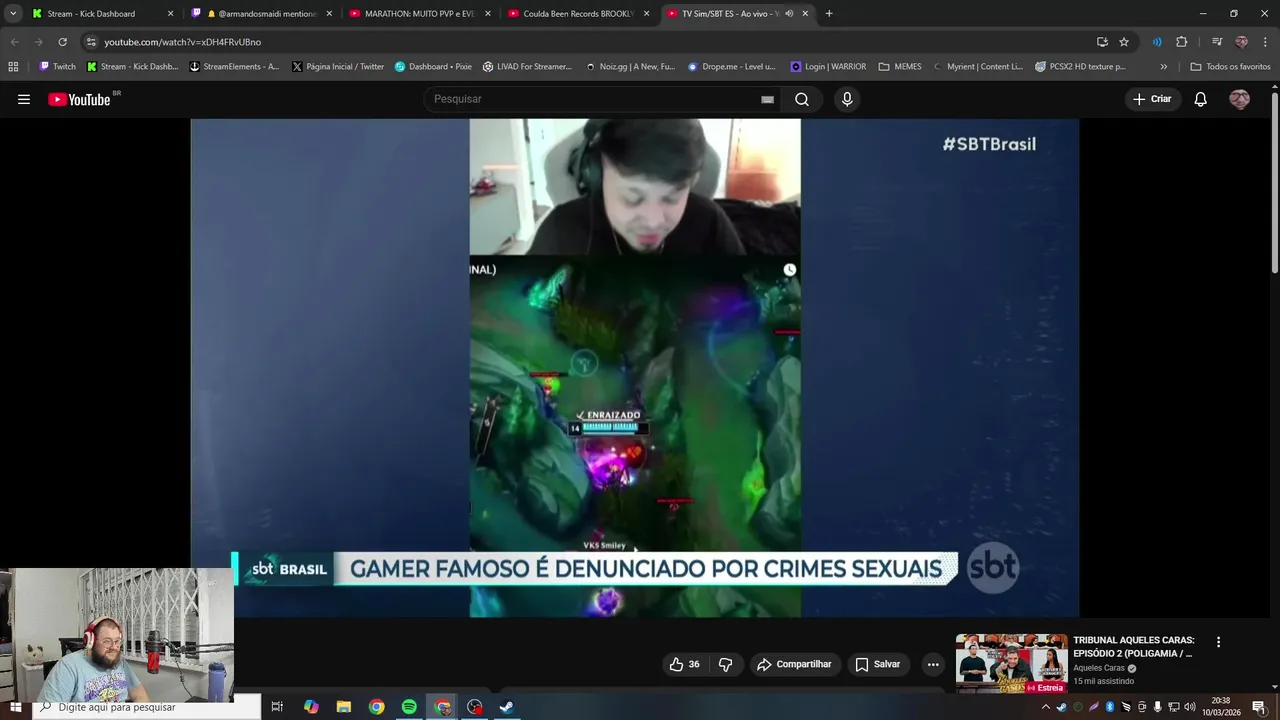The width and height of the screenshot is (1280, 720).
Task: Open YouTube notifications bell
Action: [1201, 99]
